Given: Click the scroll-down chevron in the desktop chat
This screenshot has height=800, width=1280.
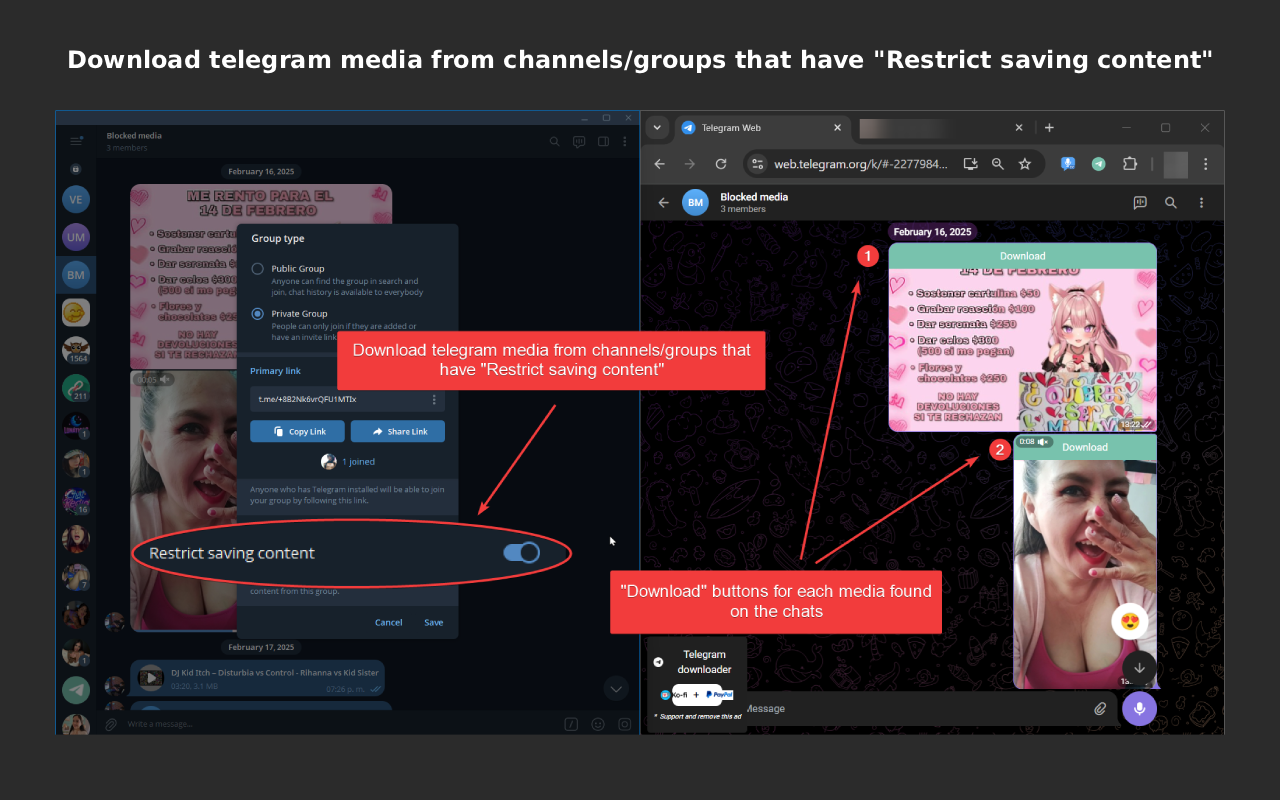Looking at the screenshot, I should click(616, 688).
